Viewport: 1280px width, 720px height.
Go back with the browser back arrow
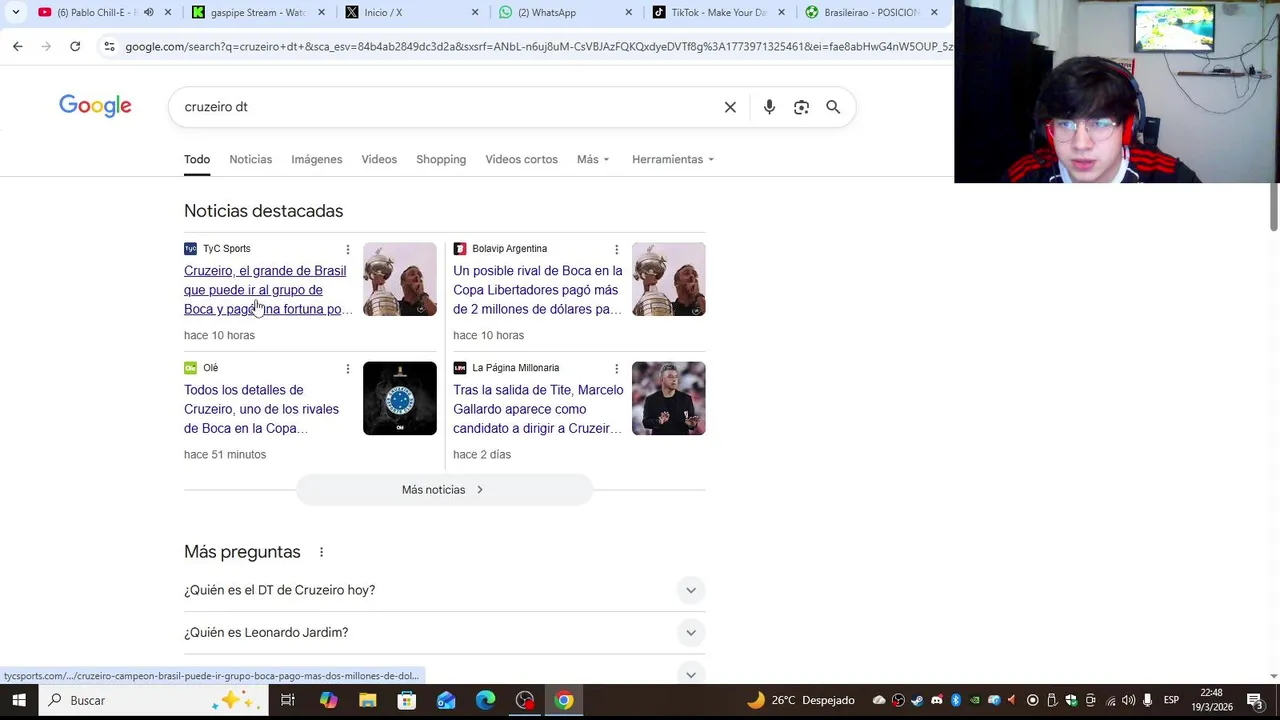click(x=17, y=46)
